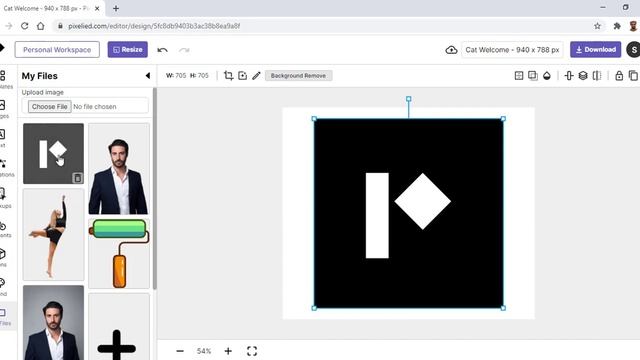The image size is (640, 360).
Task: Click the replace image icon
Action: (242, 76)
